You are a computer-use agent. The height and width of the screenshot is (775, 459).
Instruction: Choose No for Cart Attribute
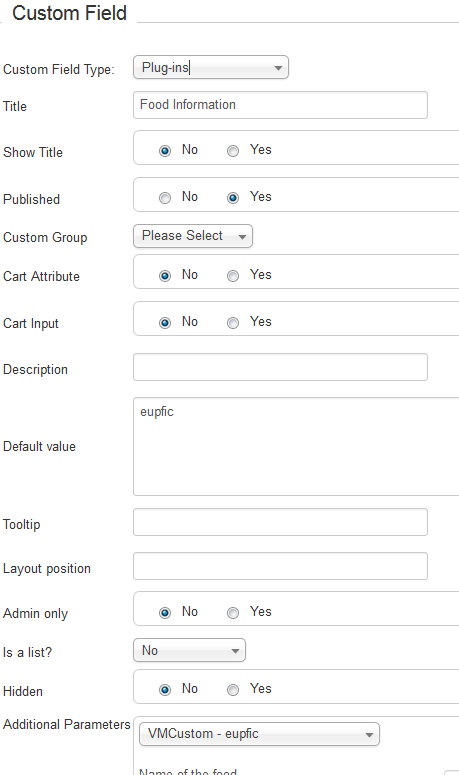point(165,276)
